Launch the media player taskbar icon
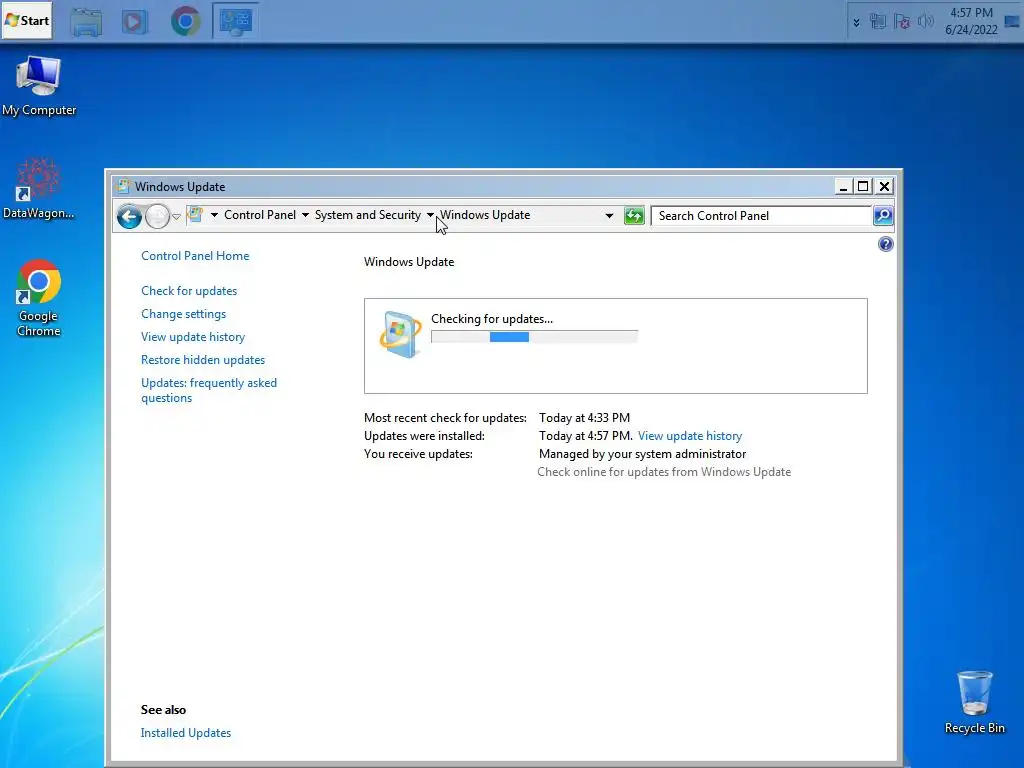This screenshot has height=768, width=1024. (x=135, y=22)
